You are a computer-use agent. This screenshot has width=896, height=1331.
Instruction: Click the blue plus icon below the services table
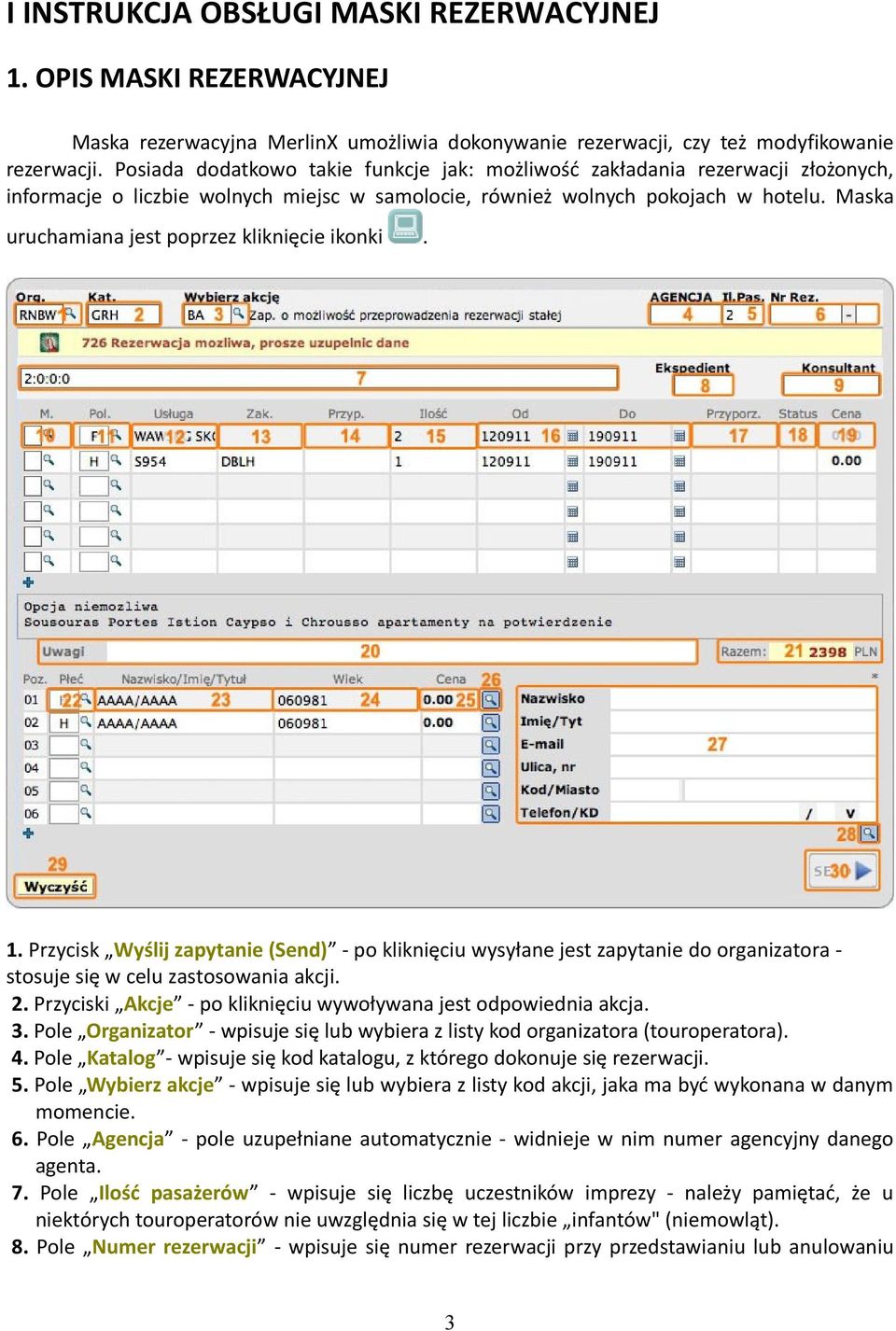tap(28, 581)
